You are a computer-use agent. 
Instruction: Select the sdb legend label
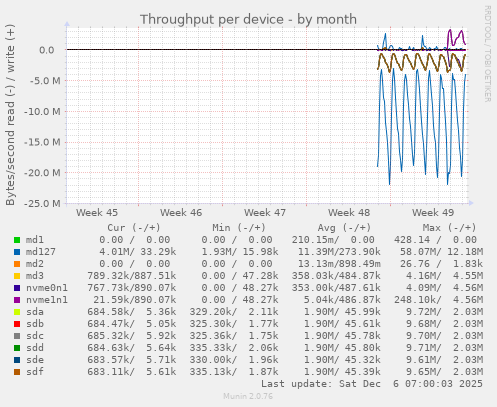35,324
